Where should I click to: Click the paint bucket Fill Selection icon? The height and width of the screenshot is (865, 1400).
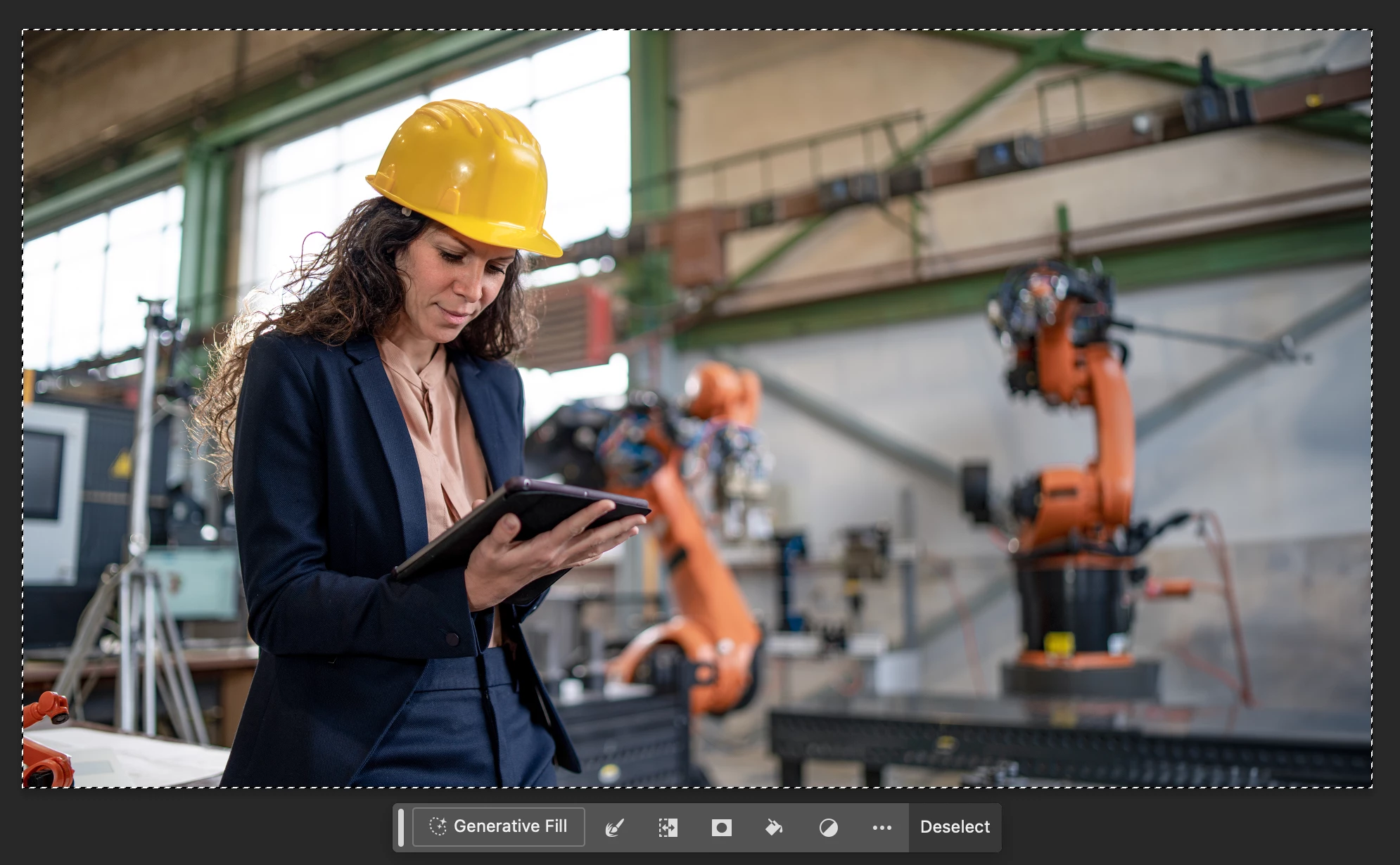pos(774,828)
